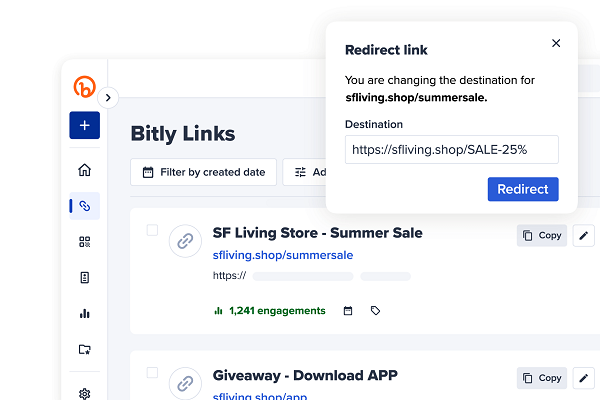Open the sfliving.shop/summersale link
The height and width of the screenshot is (400, 600).
click(x=282, y=255)
